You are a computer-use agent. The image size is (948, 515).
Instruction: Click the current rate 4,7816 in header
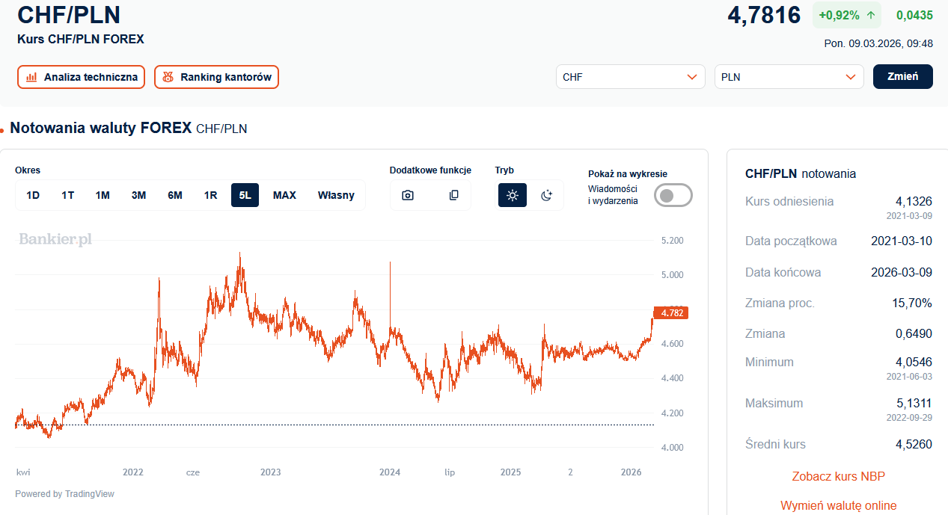point(764,15)
